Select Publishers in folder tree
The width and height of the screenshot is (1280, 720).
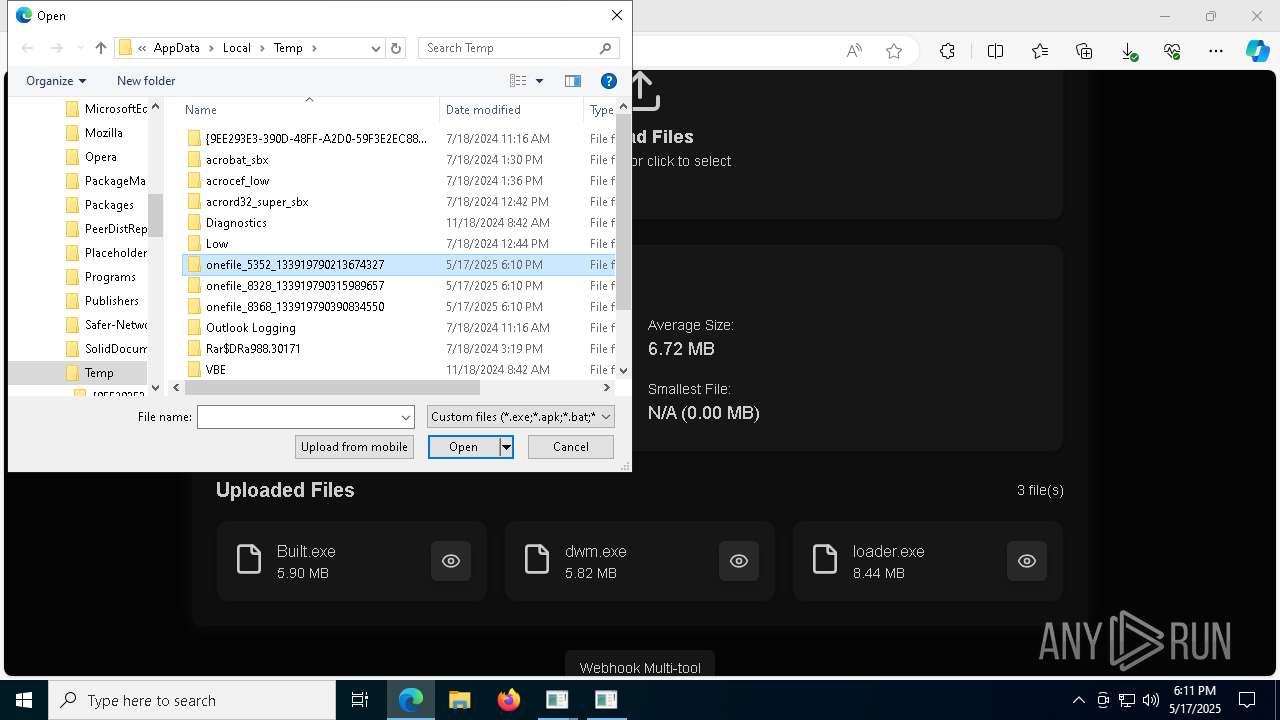pos(112,301)
